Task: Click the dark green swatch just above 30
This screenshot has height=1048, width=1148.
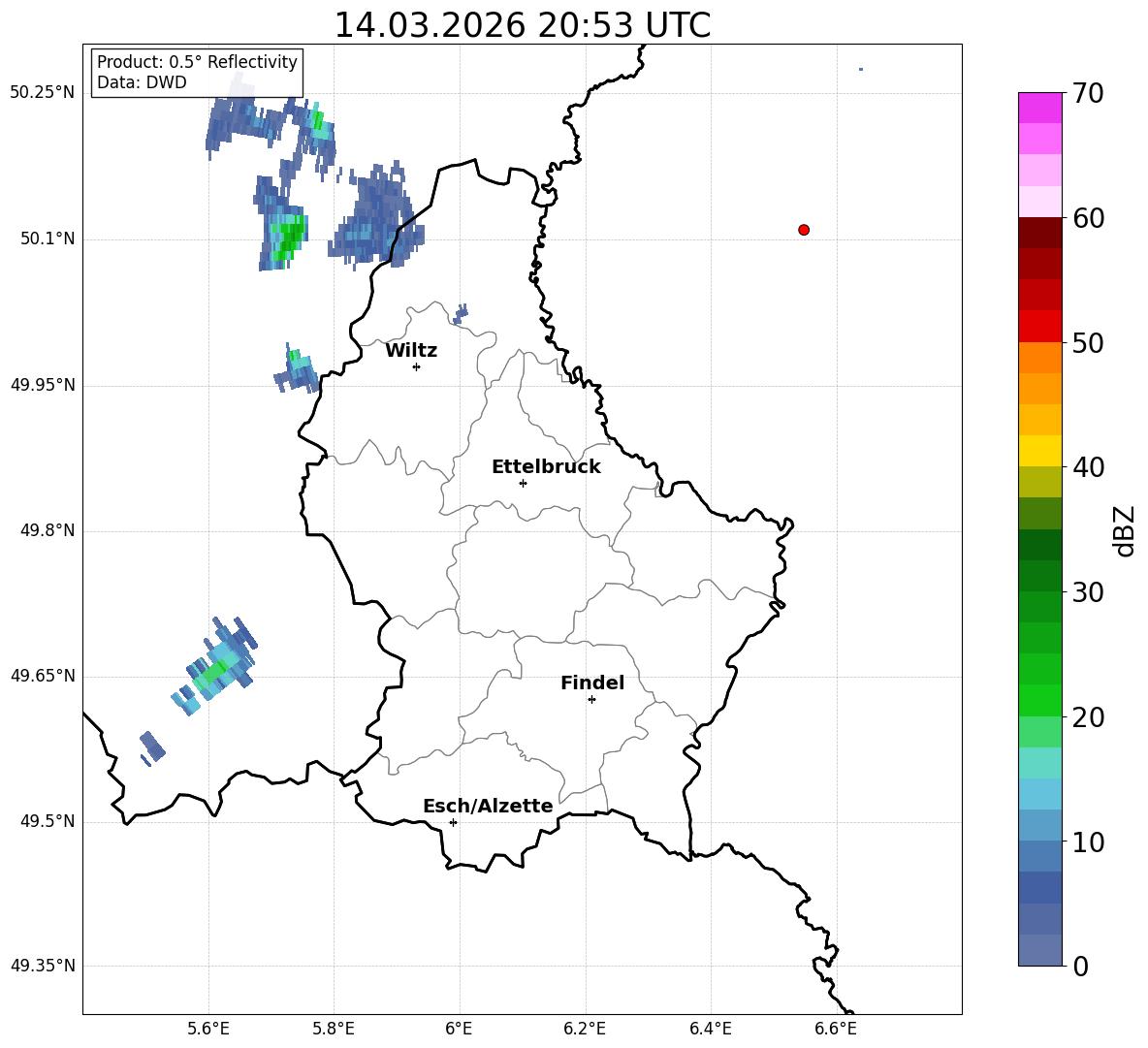Action: [x=1040, y=575]
